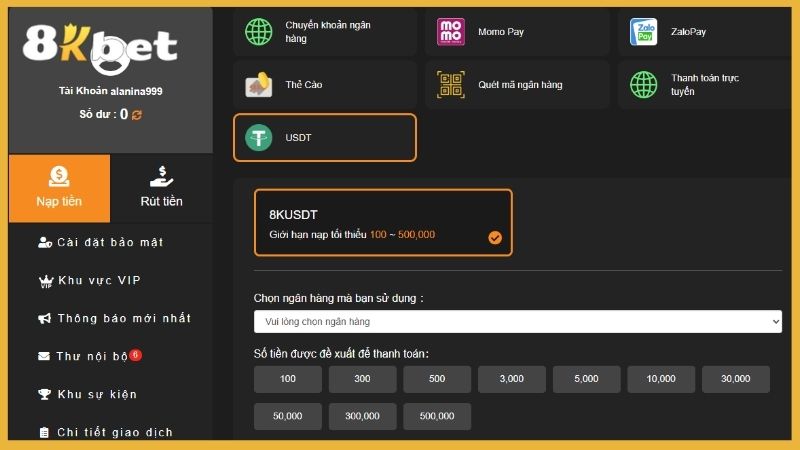Choose suggested amount 100
800x450 pixels.
click(x=288, y=379)
